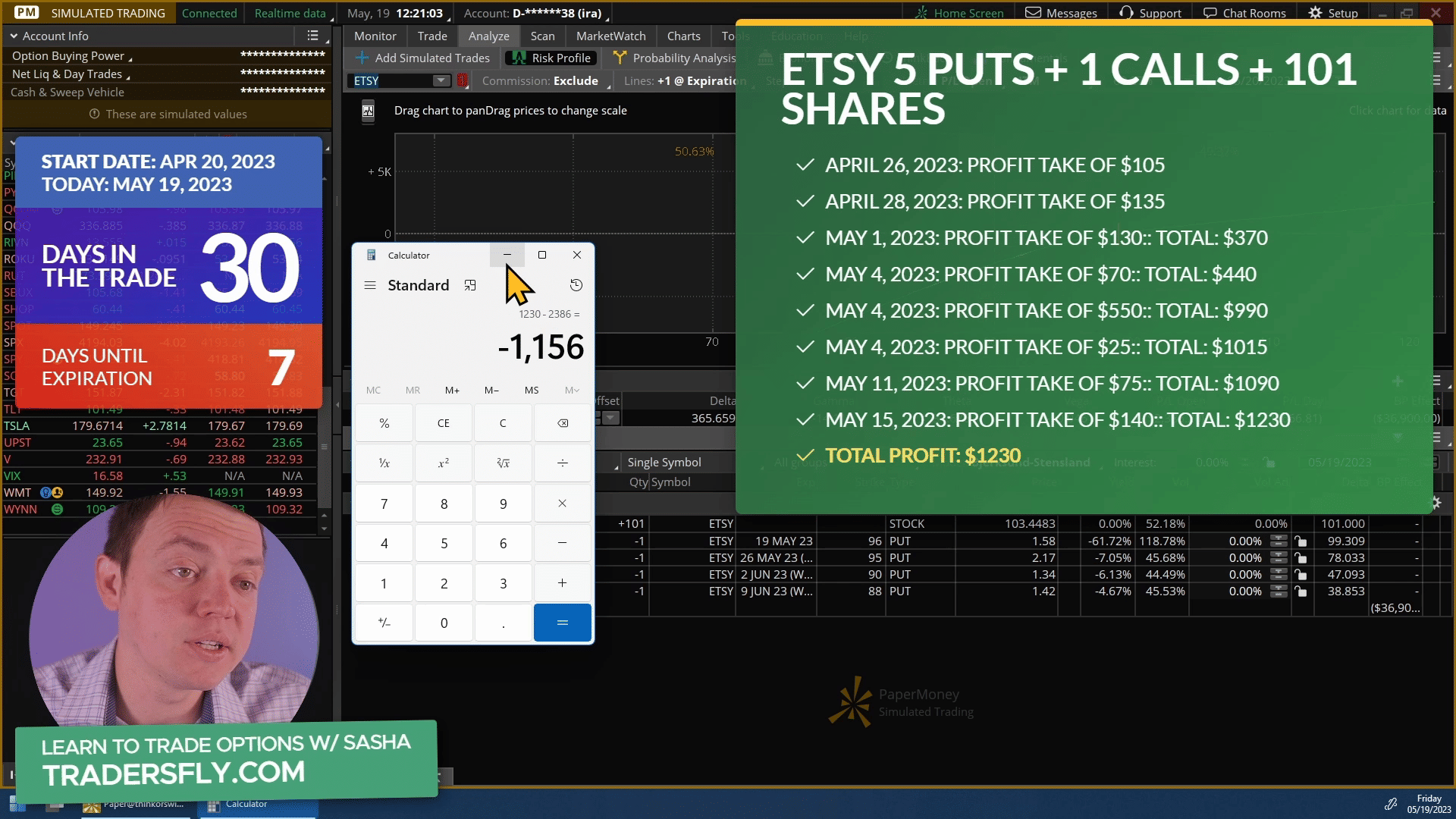Click Messages envelope in top bar
This screenshot has height=819, width=1456.
click(x=1061, y=13)
